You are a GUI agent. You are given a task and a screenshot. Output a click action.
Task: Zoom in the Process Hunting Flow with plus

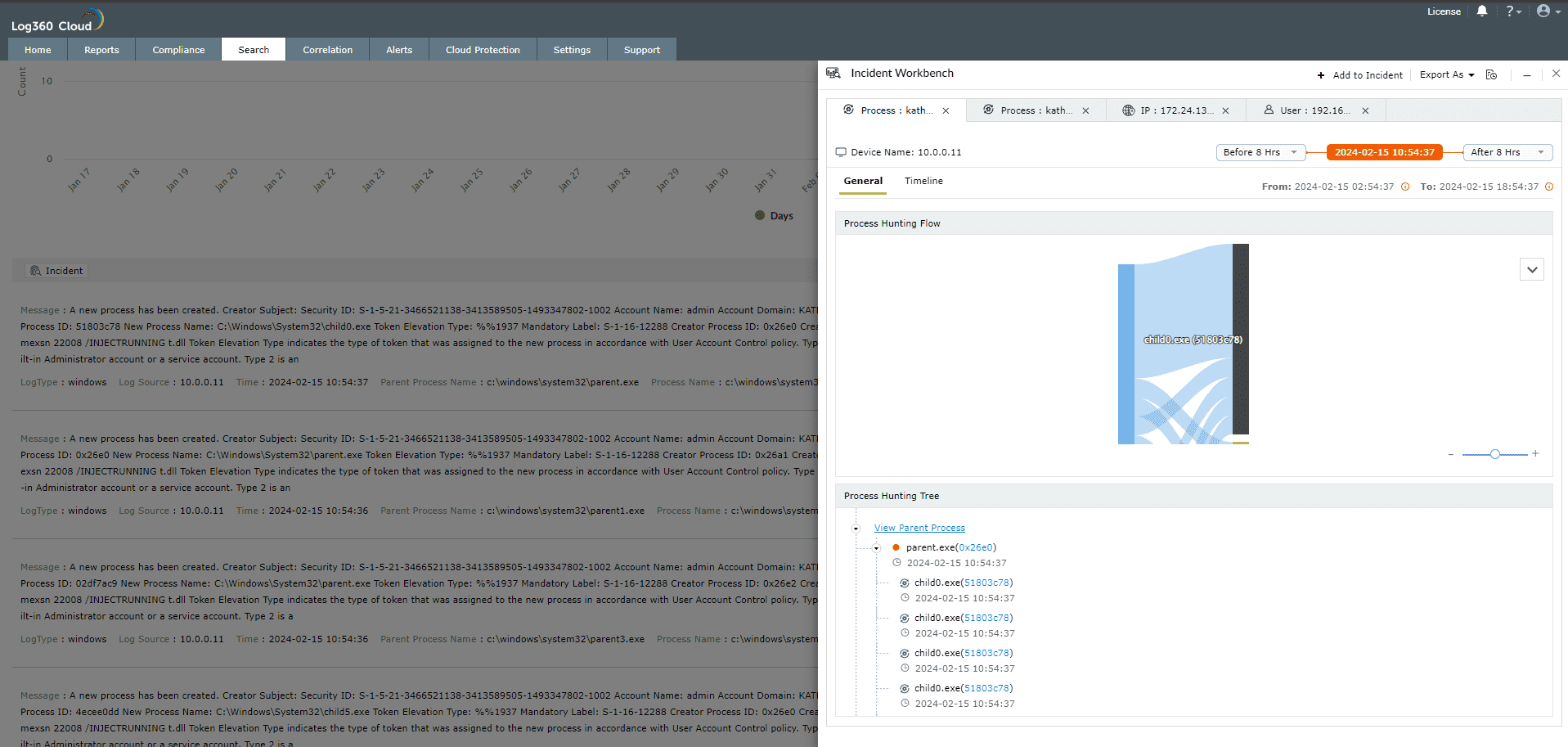1535,453
